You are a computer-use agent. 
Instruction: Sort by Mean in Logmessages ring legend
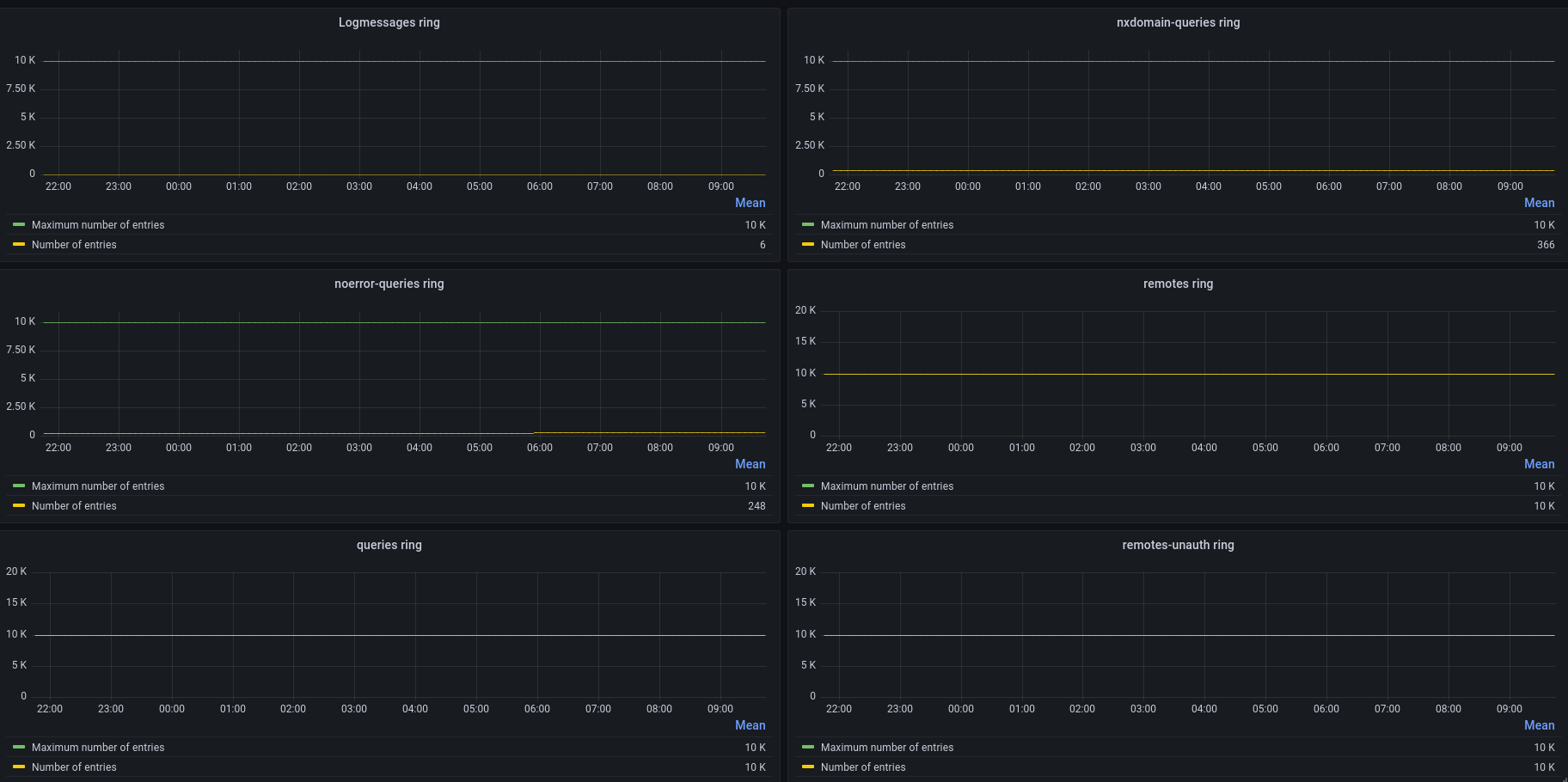pos(750,203)
